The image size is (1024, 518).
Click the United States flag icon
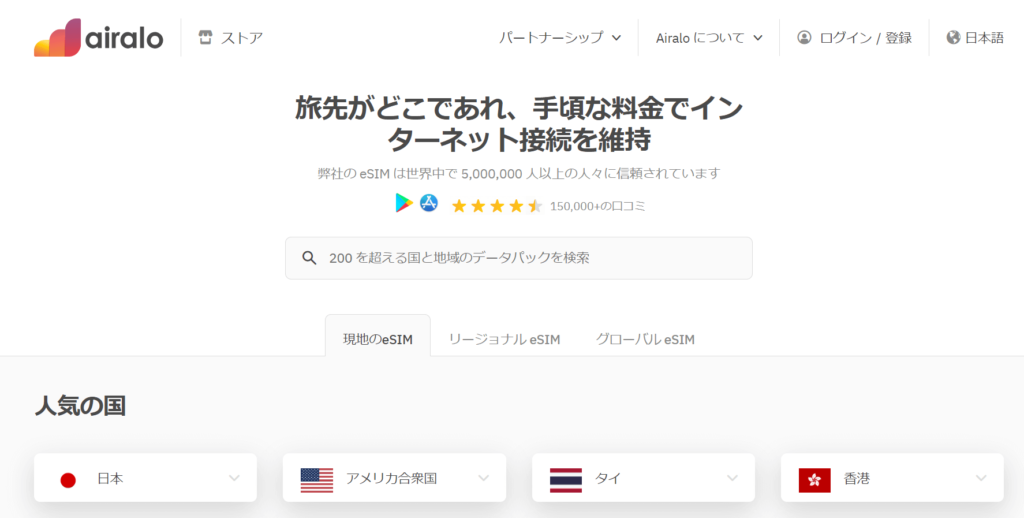coord(317,480)
